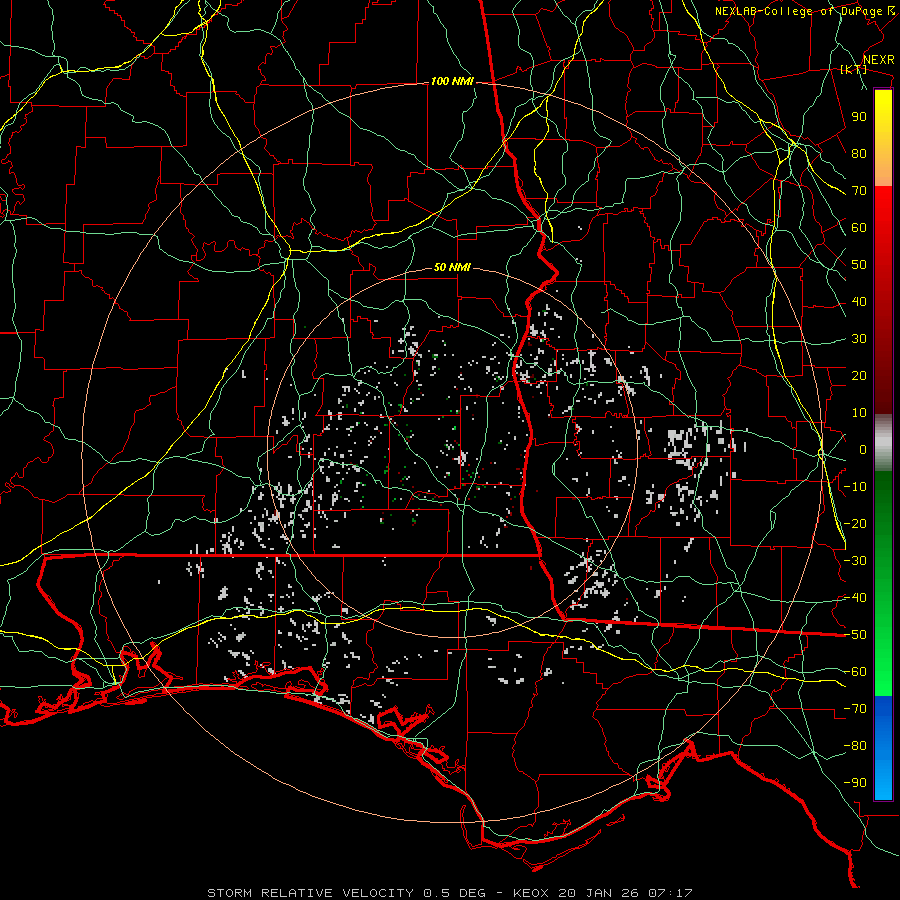Click the -80 scale value
The image size is (900, 900).
click(855, 746)
